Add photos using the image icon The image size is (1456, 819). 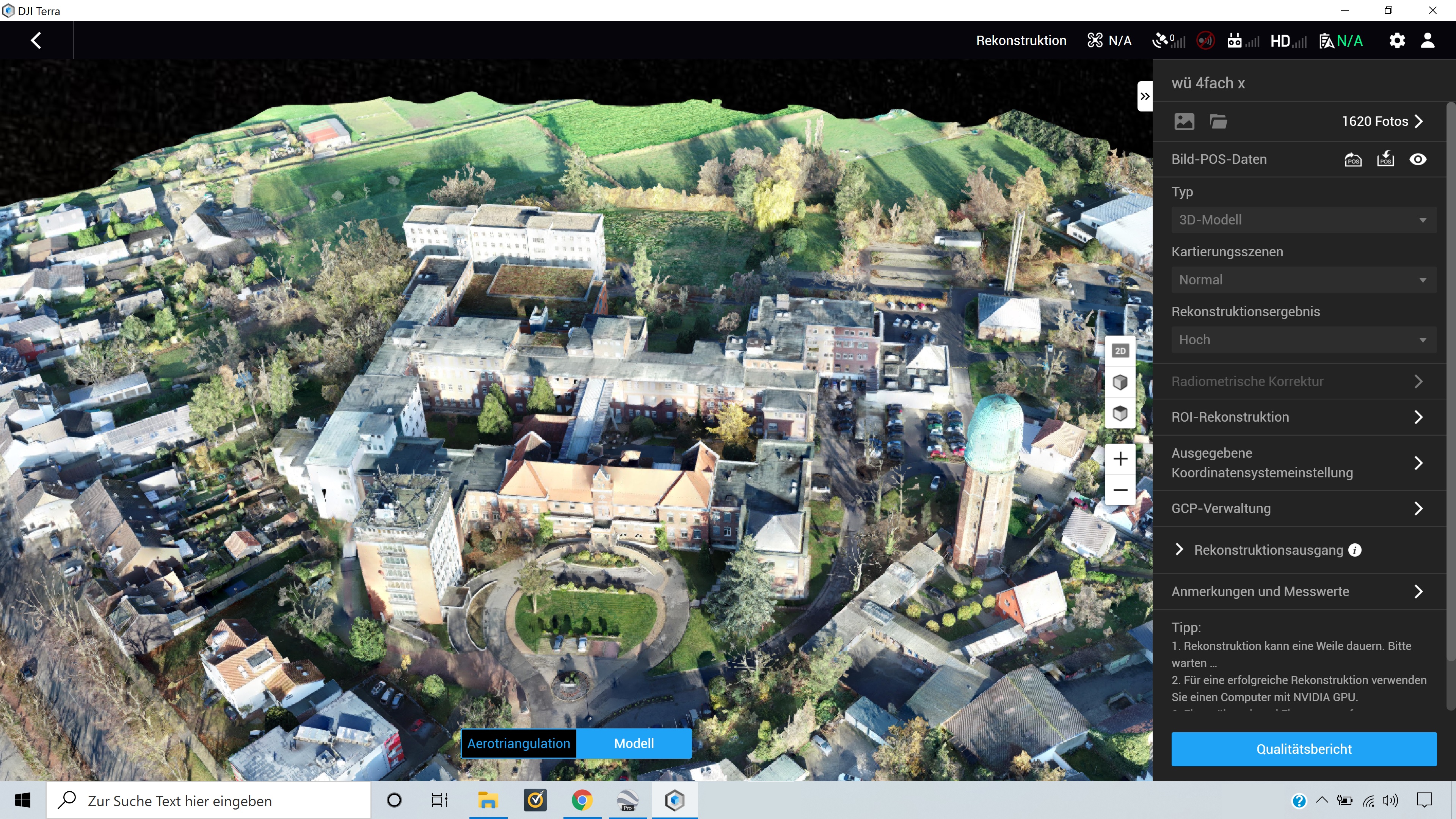[x=1183, y=121]
